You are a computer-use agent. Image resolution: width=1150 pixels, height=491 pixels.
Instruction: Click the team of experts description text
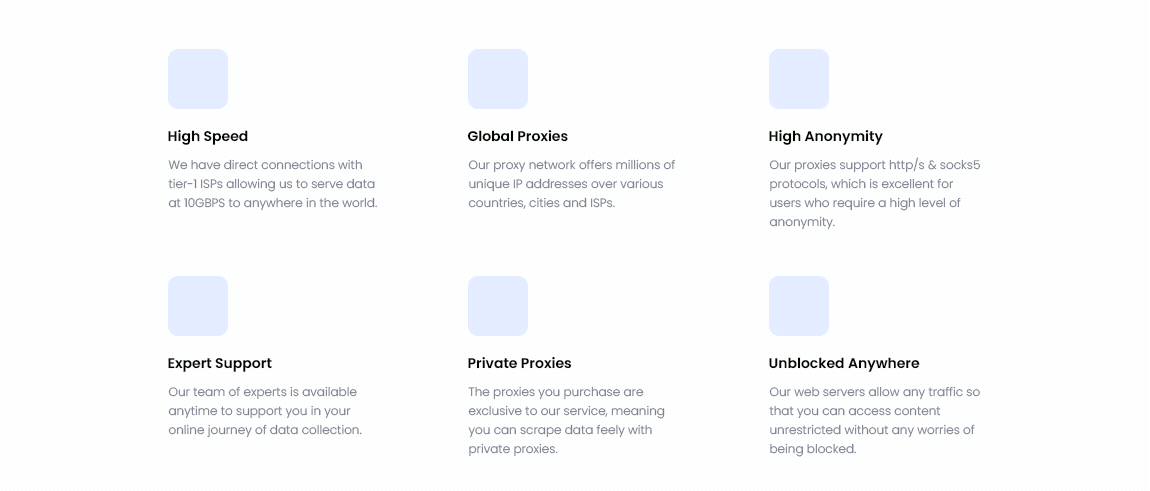pos(265,411)
